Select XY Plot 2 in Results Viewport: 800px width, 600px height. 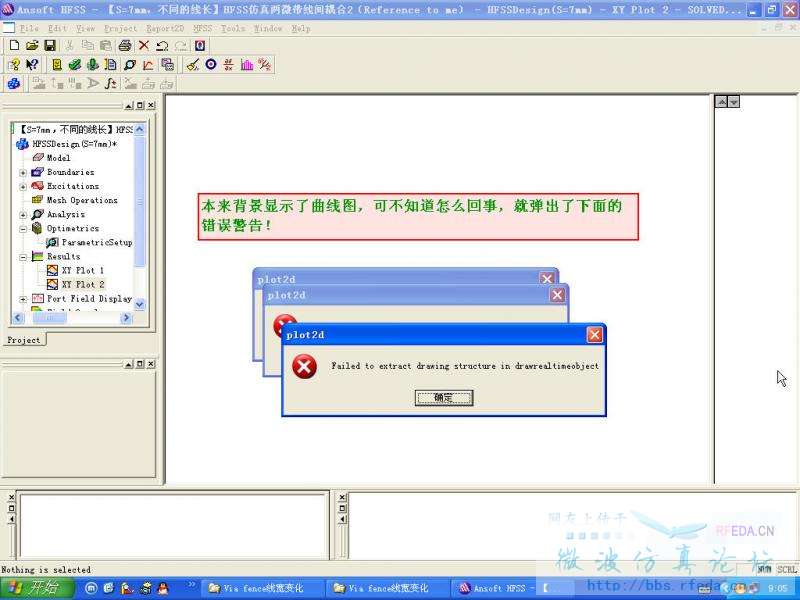click(x=83, y=284)
